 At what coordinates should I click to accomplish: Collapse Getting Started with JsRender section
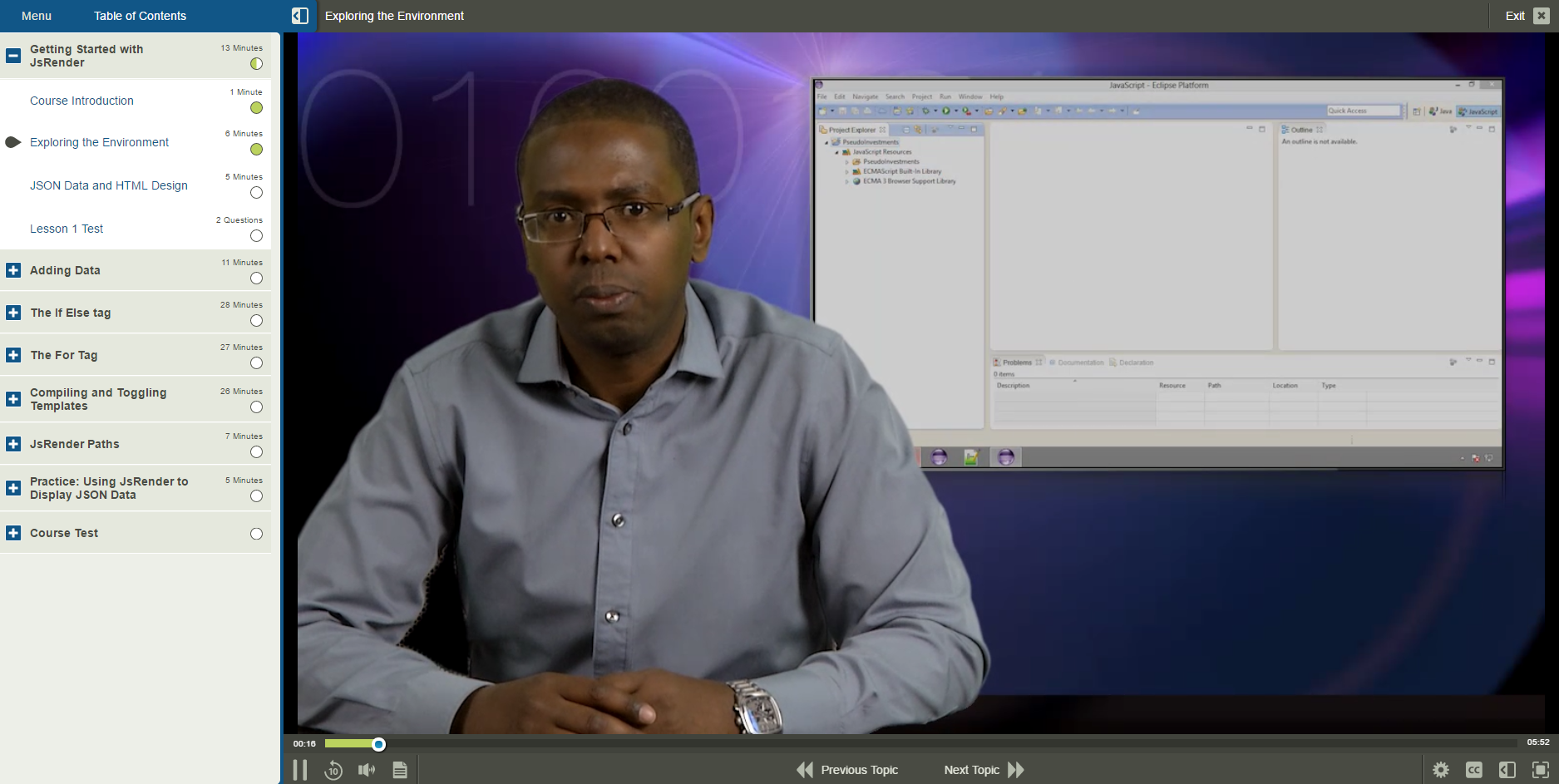(x=13, y=56)
